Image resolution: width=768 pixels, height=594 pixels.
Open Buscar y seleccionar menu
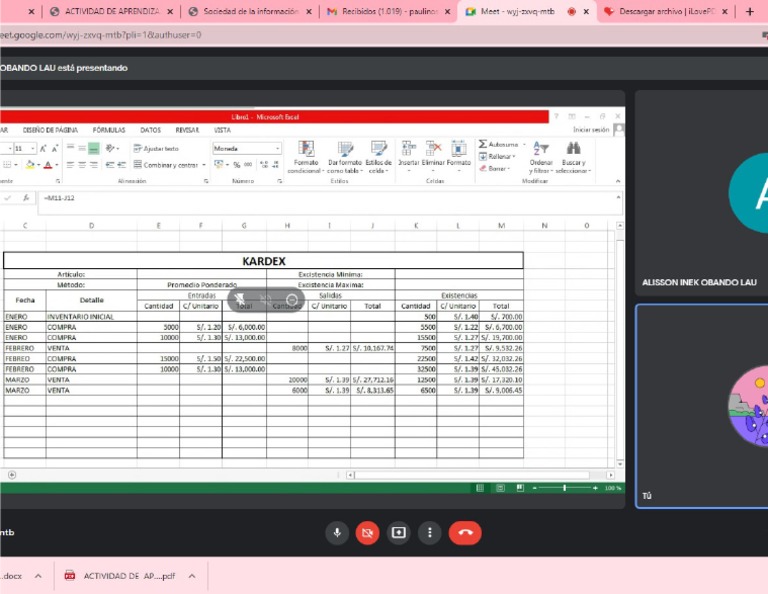pyautogui.click(x=574, y=157)
